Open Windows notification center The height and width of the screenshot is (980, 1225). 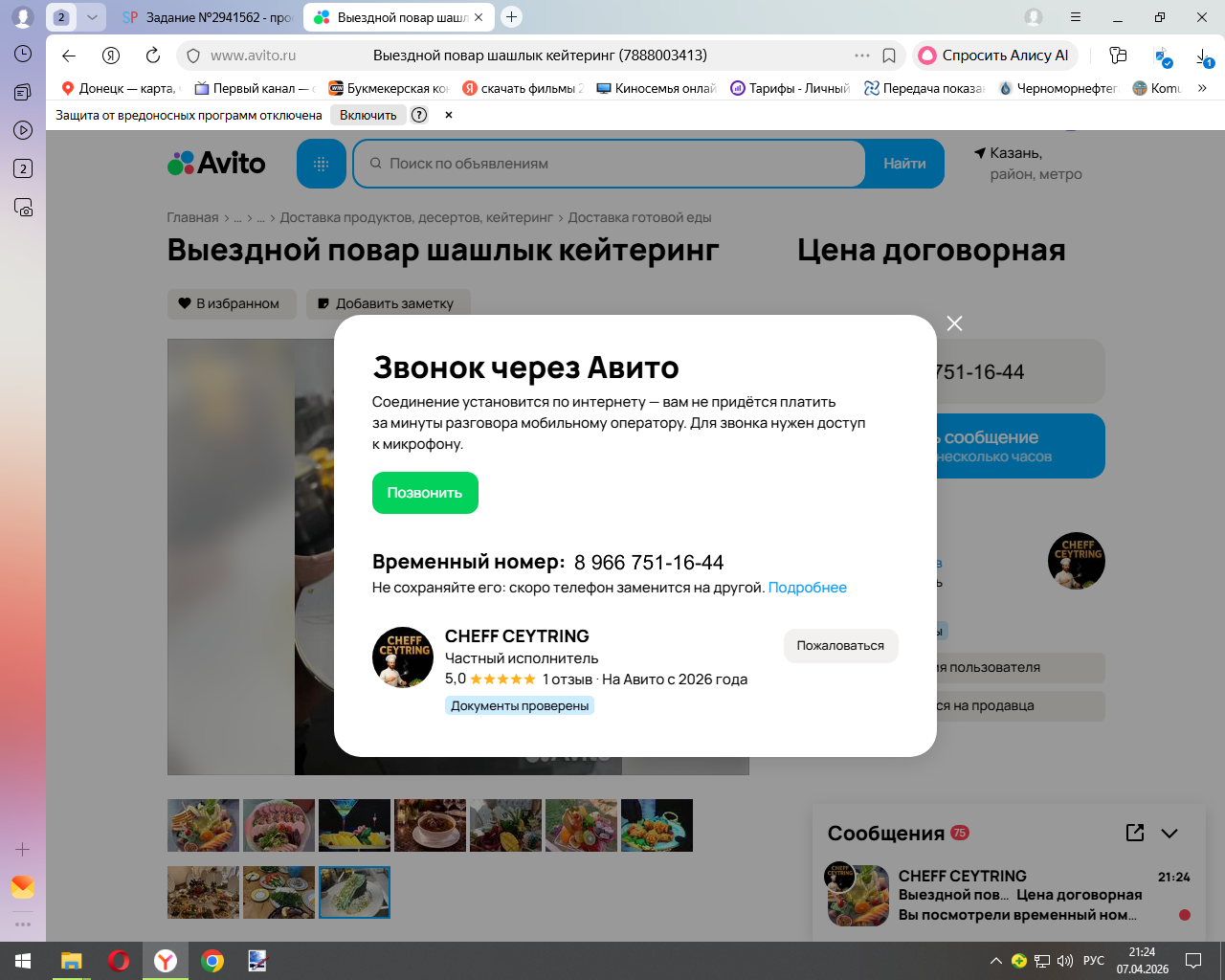(1193, 961)
